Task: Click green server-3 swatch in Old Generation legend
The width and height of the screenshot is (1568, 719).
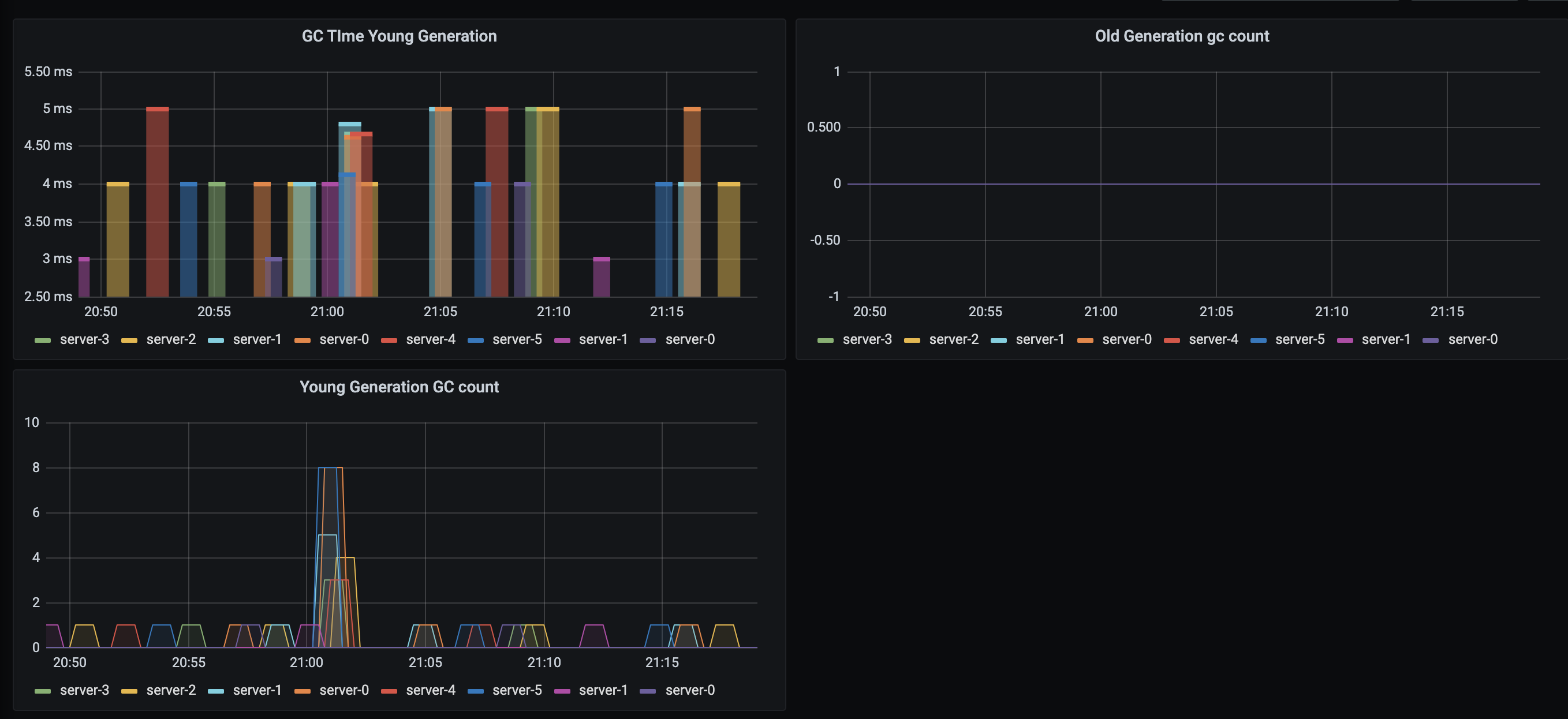Action: [826, 340]
